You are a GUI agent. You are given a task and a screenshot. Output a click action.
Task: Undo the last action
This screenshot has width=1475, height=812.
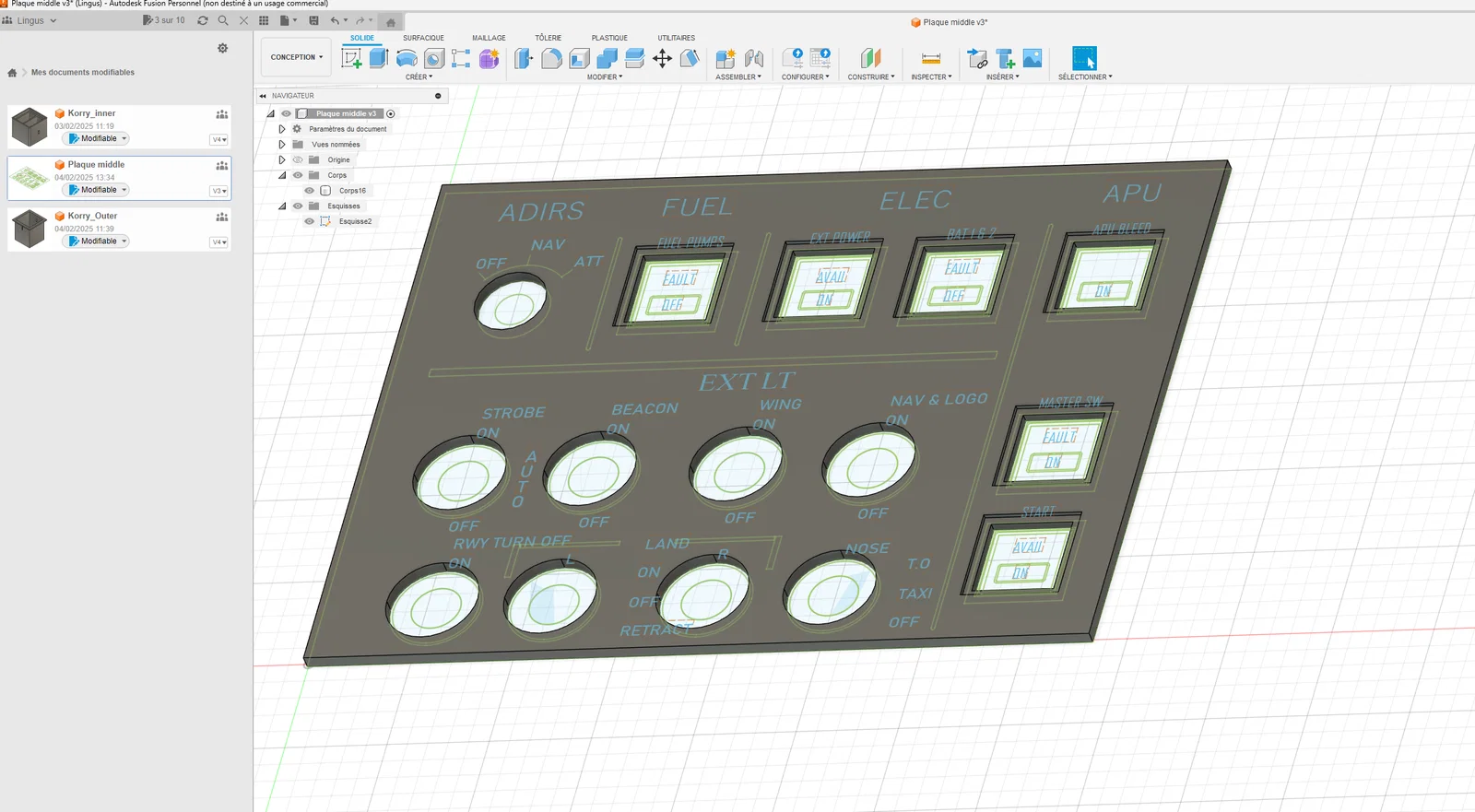click(x=335, y=20)
